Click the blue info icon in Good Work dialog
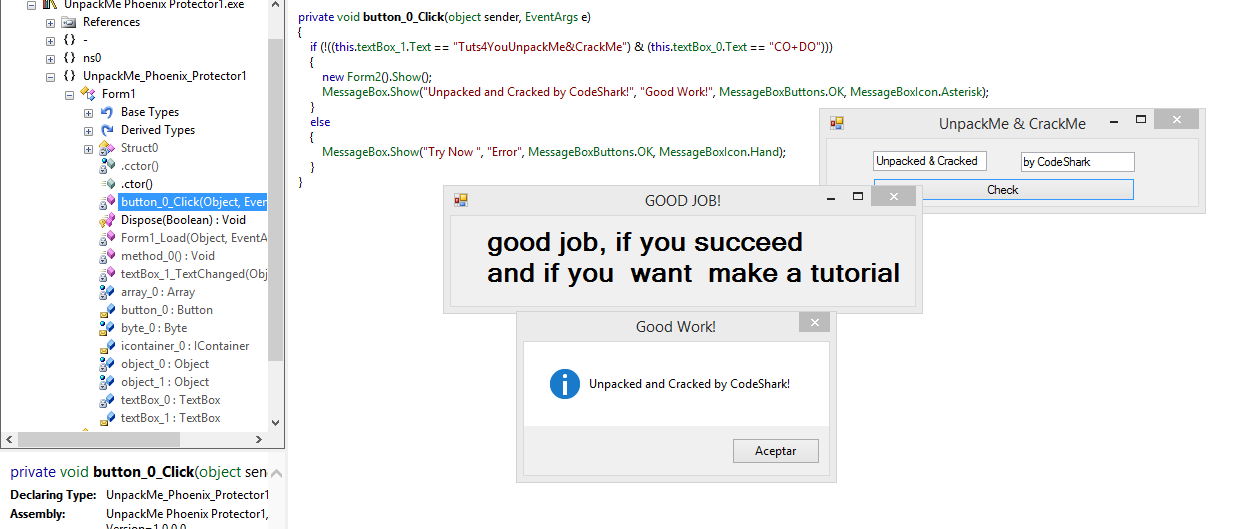Viewport: 1248px width, 529px height. click(x=565, y=384)
